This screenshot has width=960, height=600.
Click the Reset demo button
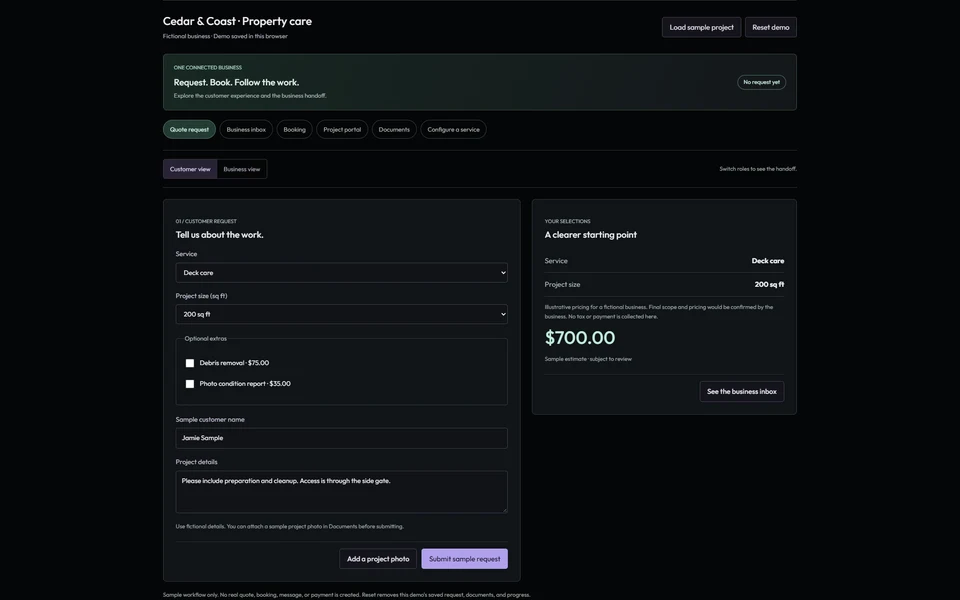coord(770,27)
